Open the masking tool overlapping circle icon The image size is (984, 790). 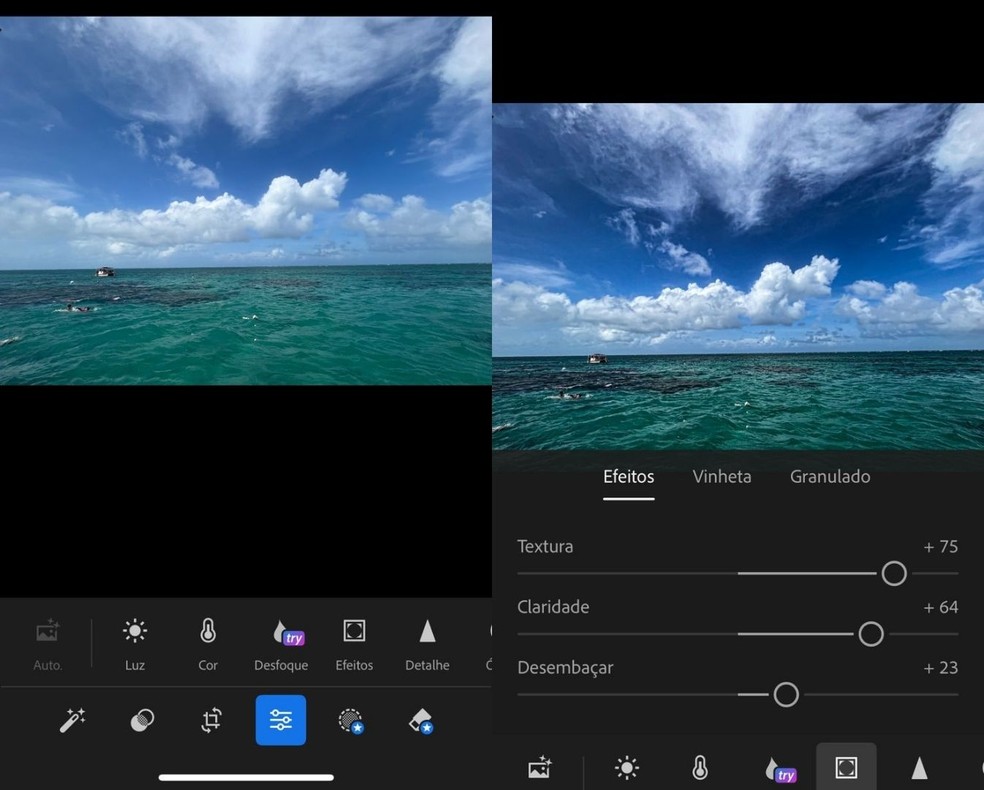click(142, 720)
